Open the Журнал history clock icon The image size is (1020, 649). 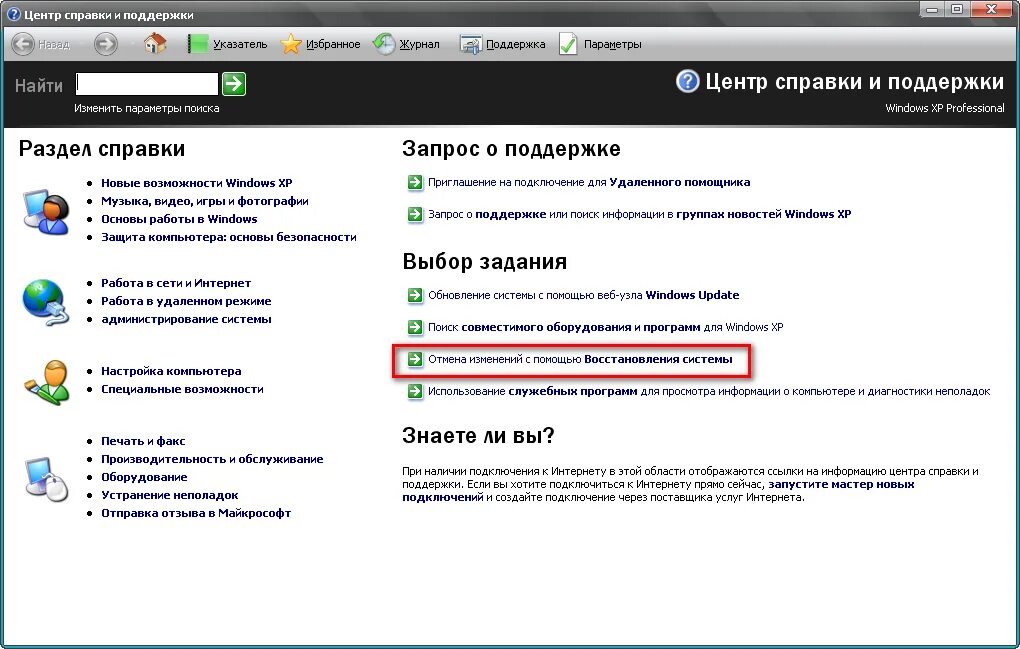tap(384, 44)
